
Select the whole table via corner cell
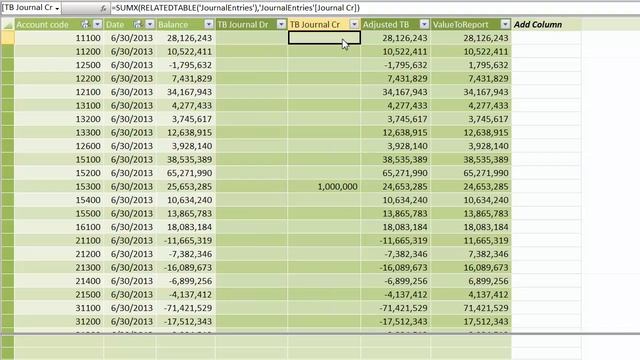click(8, 24)
